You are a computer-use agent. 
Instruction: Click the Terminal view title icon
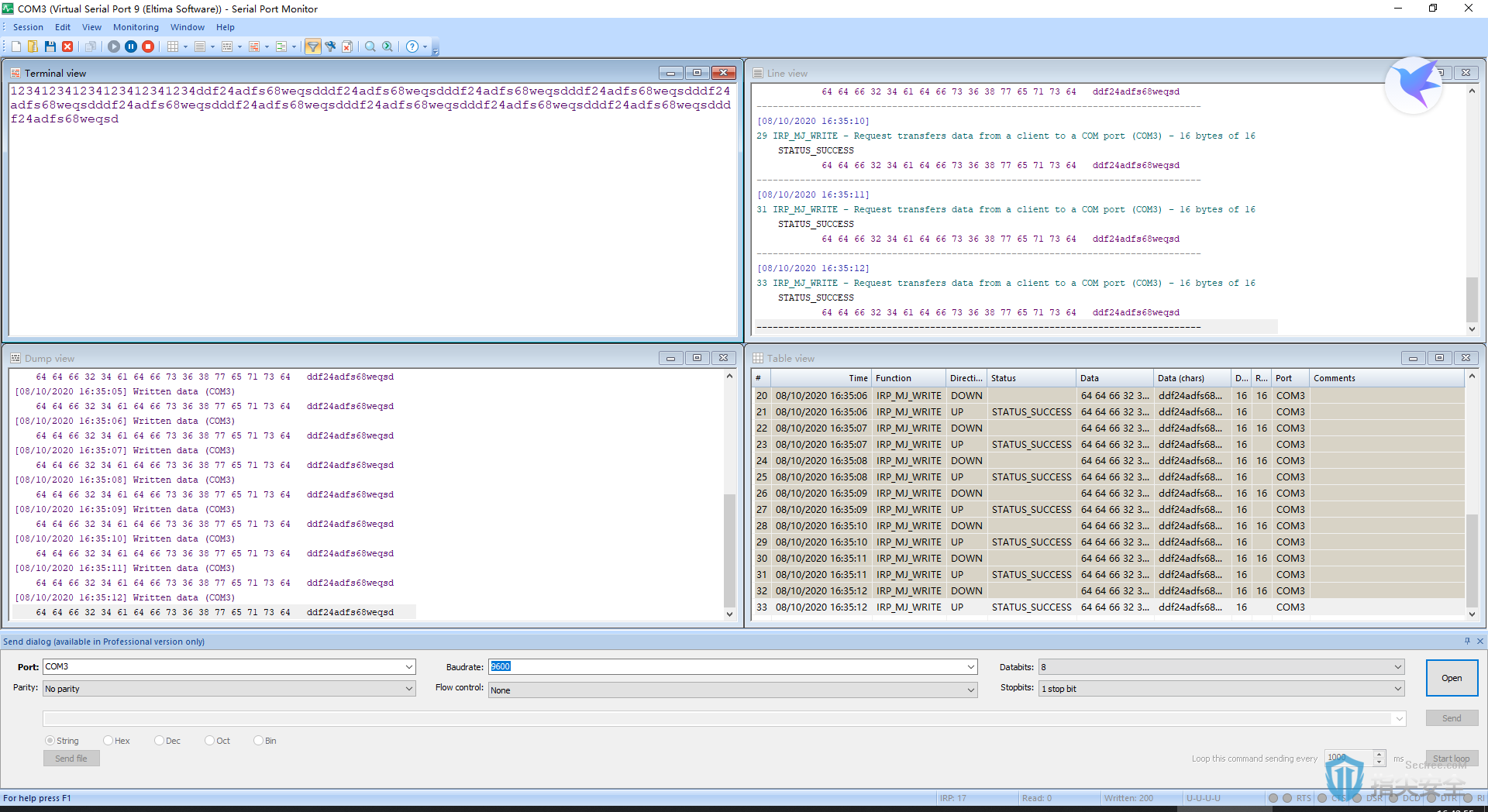tap(15, 73)
